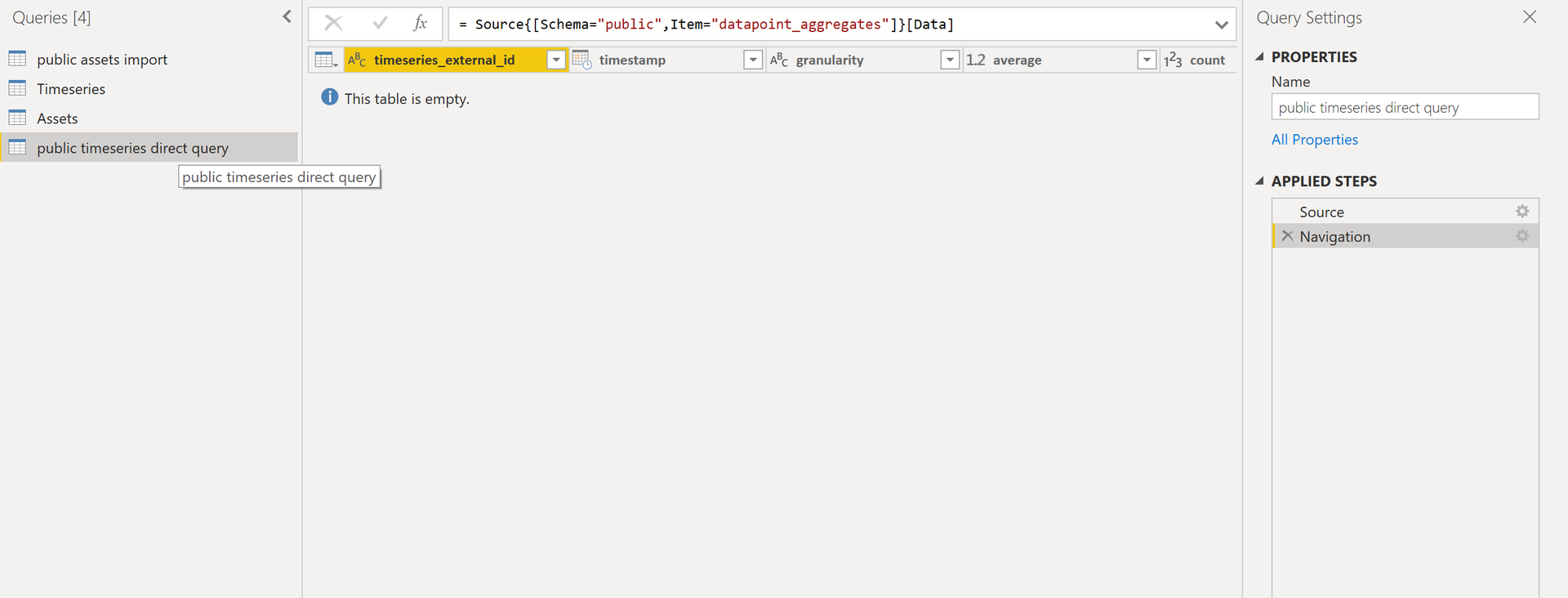
Task: Open the granularity column filter dropdown
Action: click(x=949, y=60)
